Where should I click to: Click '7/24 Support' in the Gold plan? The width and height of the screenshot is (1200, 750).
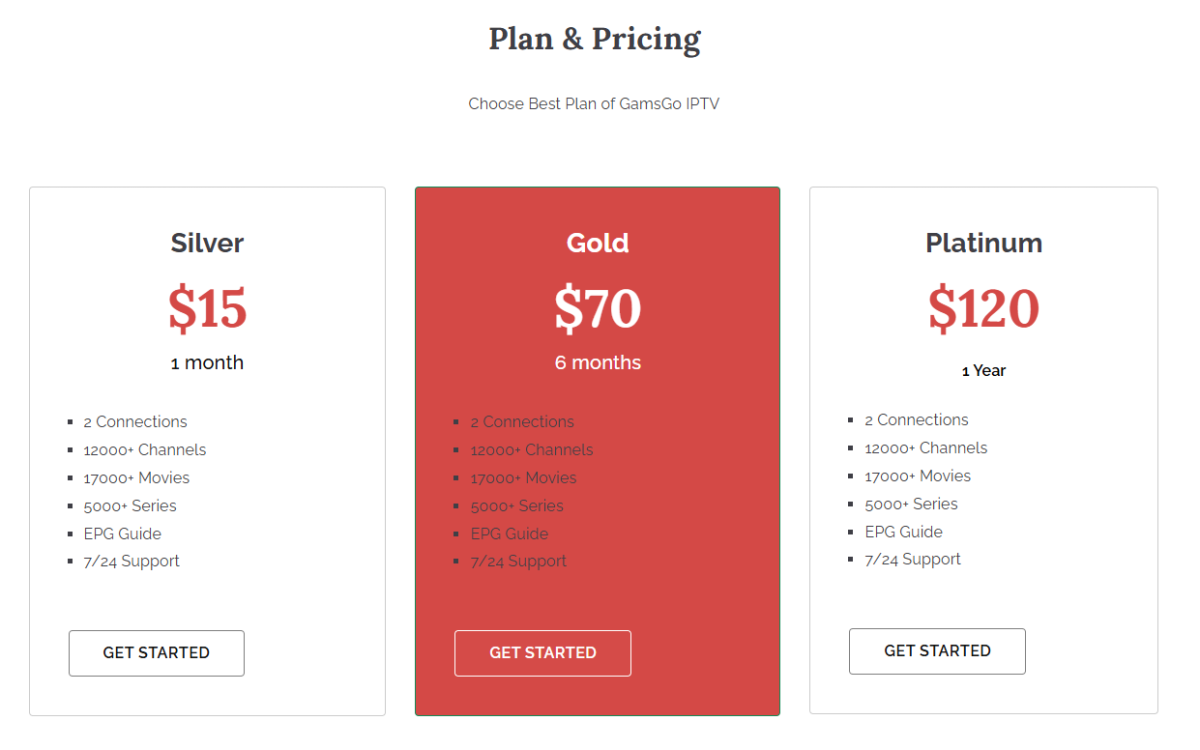pos(518,560)
